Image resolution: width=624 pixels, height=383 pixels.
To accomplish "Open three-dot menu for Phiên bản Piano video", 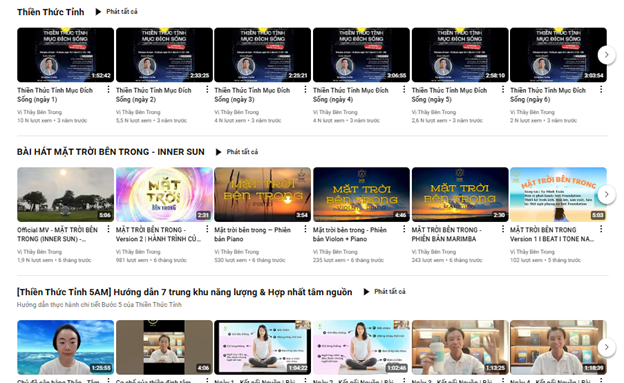I will click(305, 229).
